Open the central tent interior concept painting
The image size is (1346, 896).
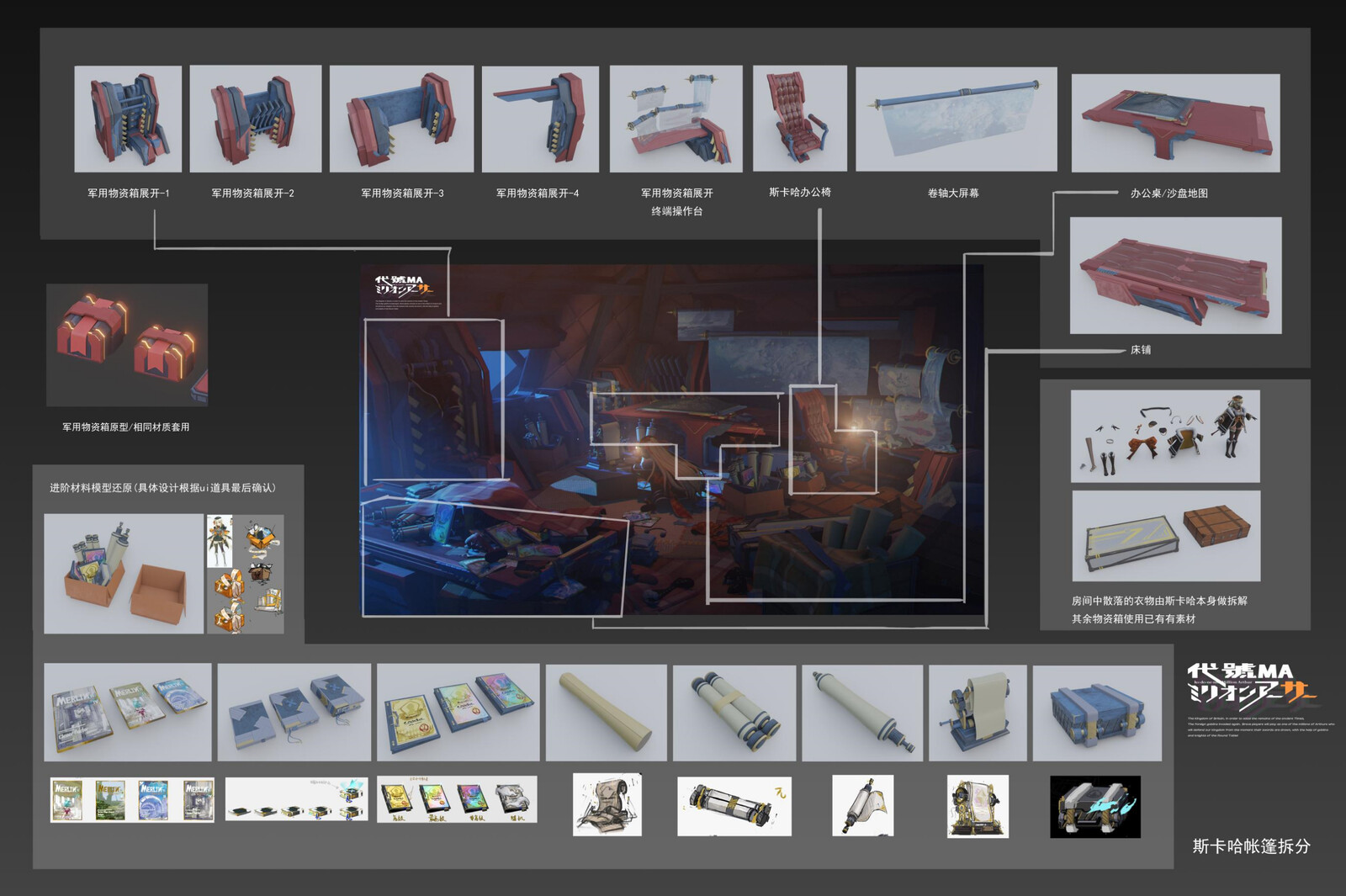point(672,440)
